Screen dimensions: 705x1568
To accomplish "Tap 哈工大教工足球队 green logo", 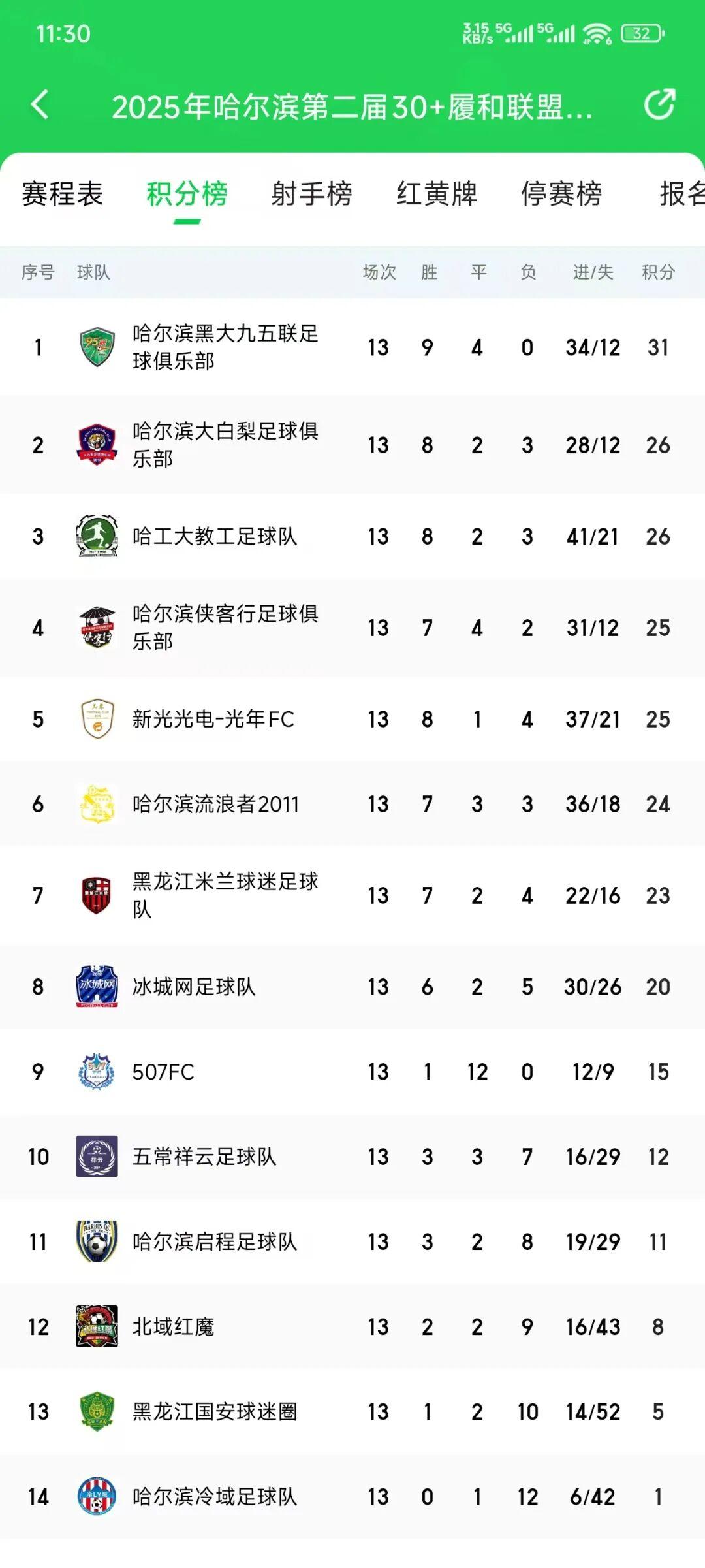I will (x=97, y=536).
